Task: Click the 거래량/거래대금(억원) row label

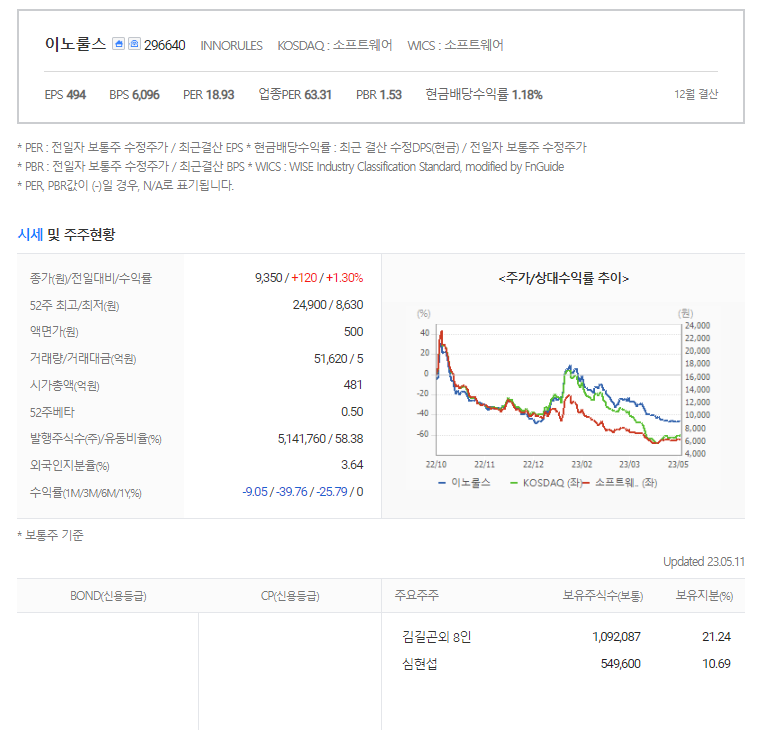Action: coord(83,359)
